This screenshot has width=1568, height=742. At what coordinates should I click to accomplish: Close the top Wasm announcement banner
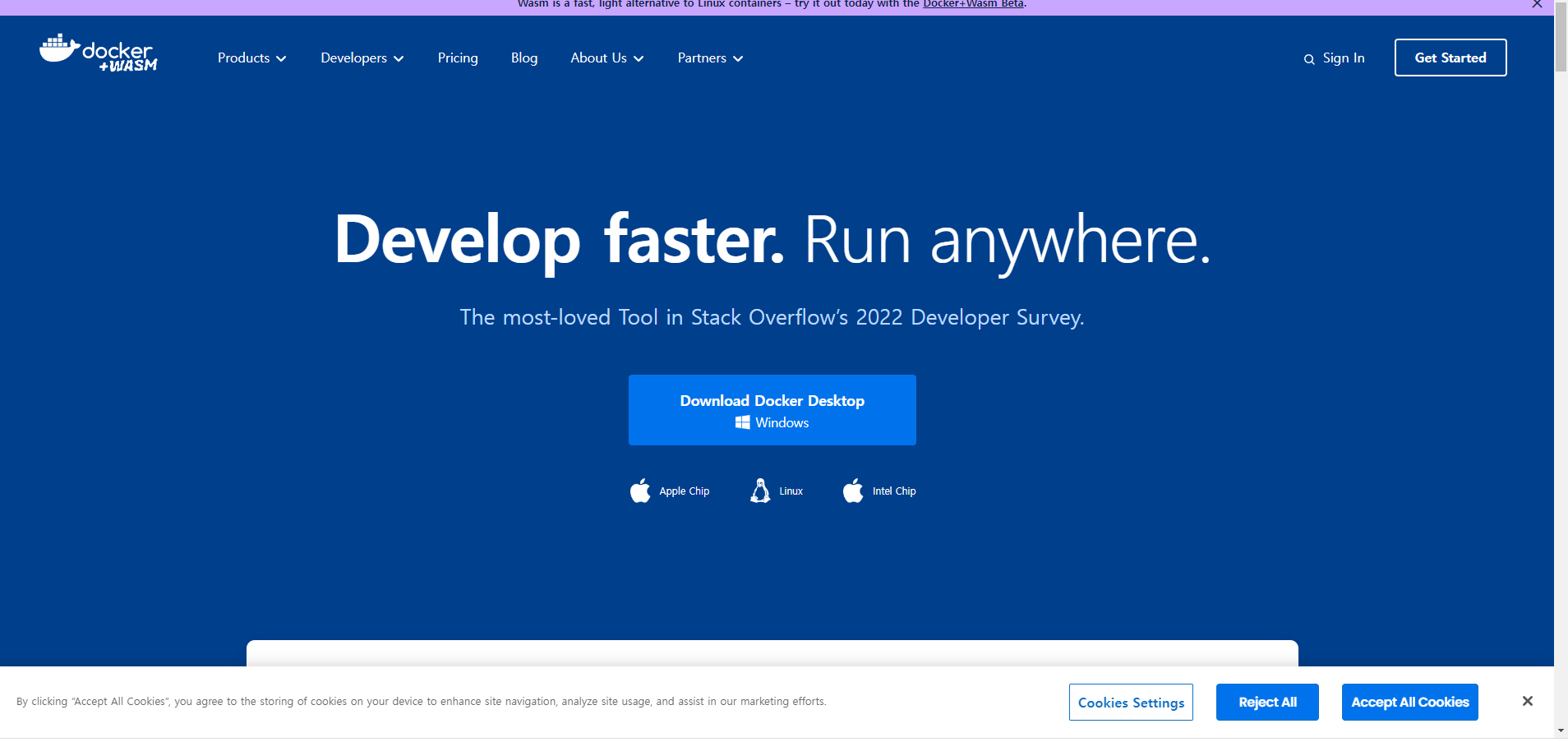tap(1537, 4)
